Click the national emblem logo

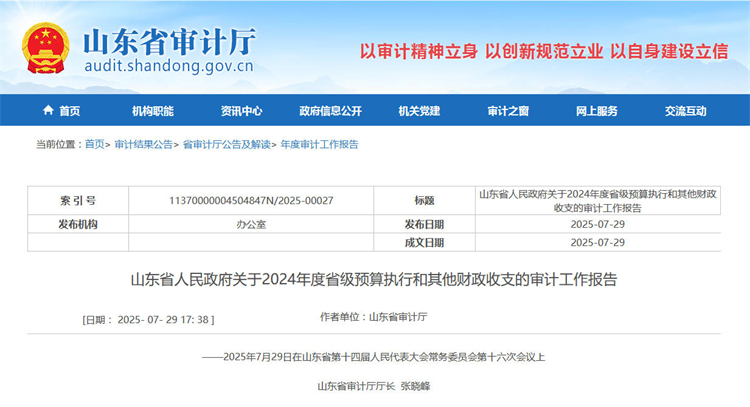pos(45,48)
